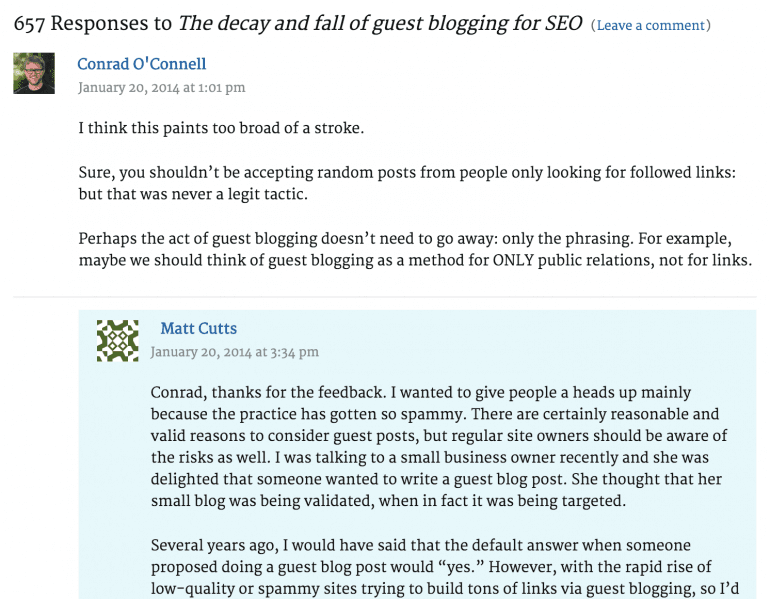
Task: Click paragraph starting 'Sure, you shouldn't be accepting'
Action: (x=407, y=183)
